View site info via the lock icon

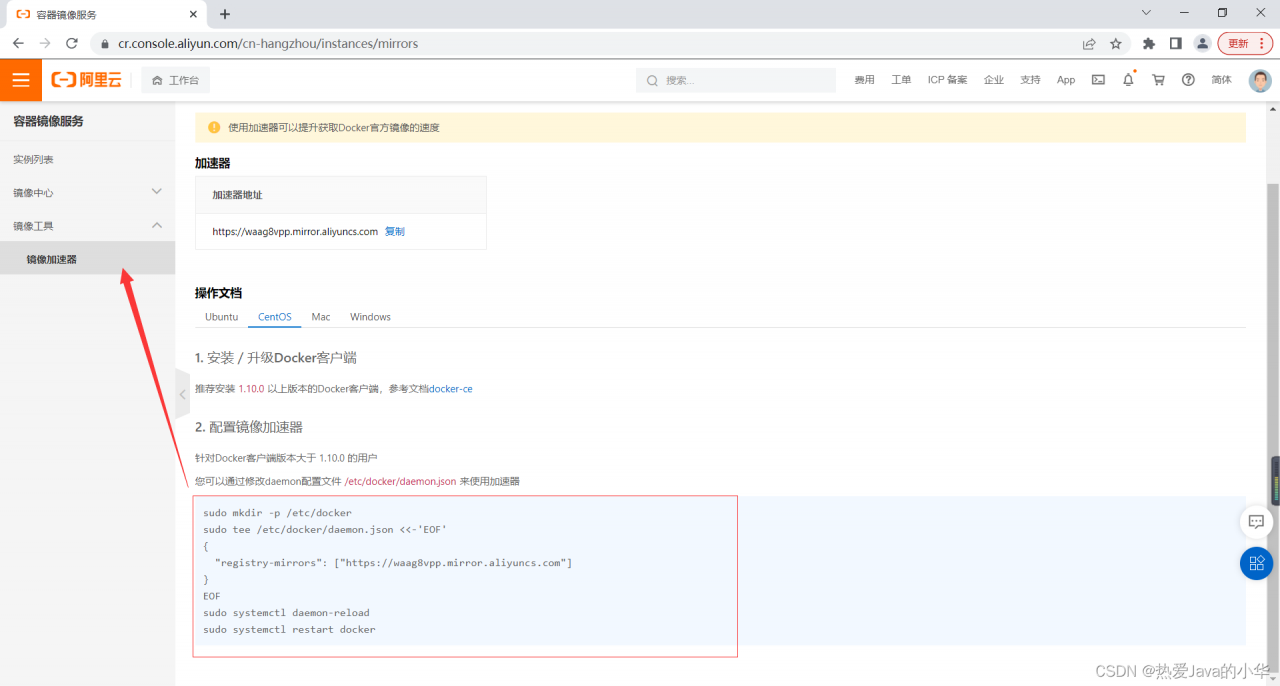tap(105, 44)
